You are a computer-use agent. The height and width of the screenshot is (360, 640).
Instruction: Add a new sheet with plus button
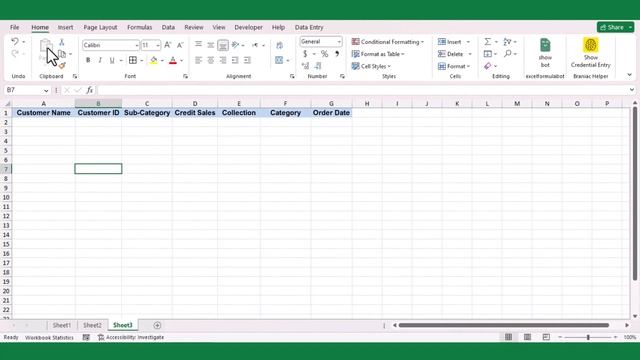[x=157, y=325]
